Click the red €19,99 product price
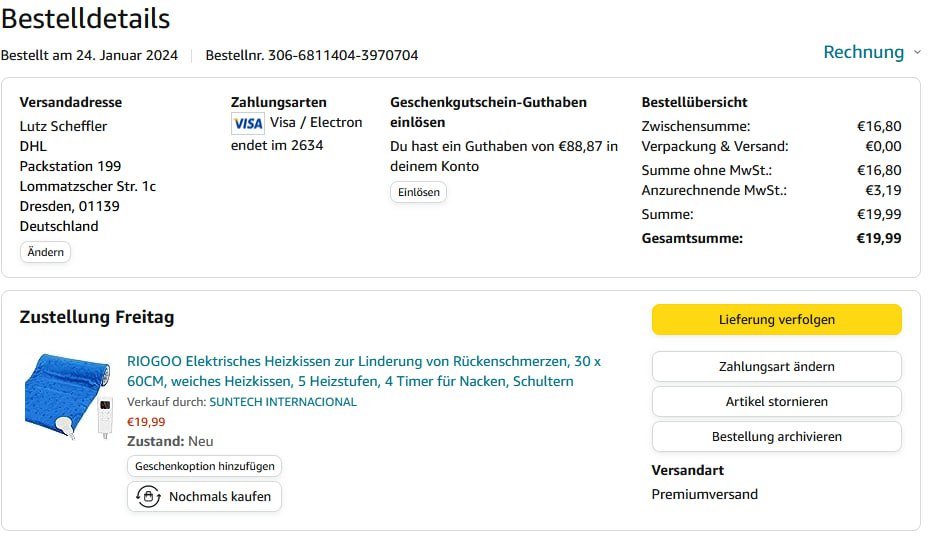Viewport: 930px width, 541px height. coord(146,422)
